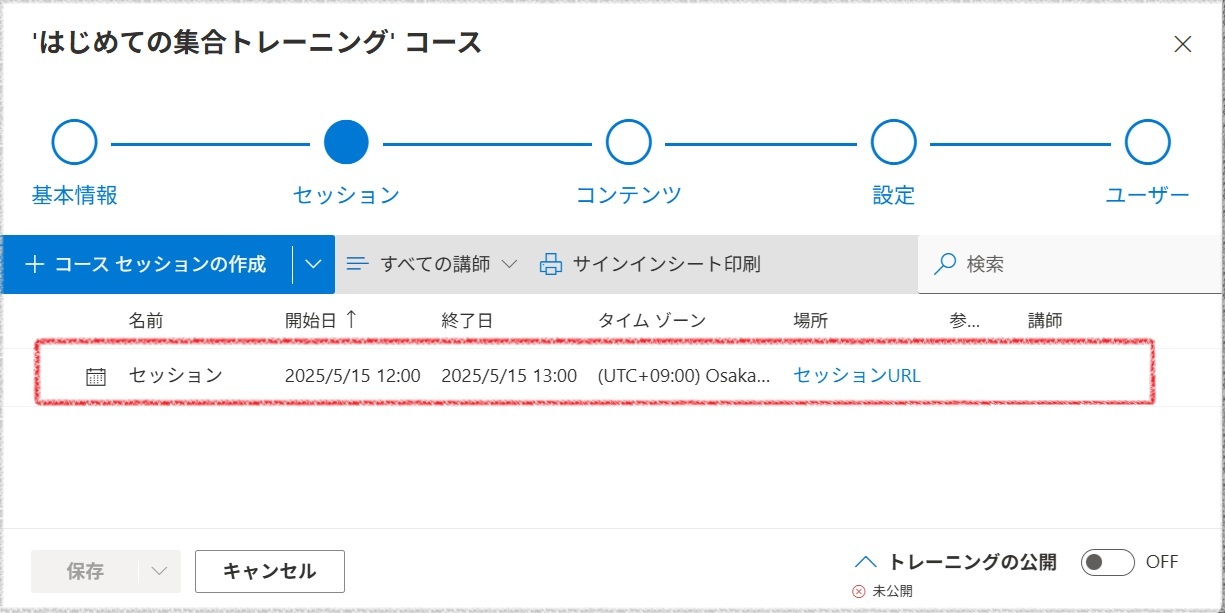
Task: Toggle the トレーニングの公開 switch on
Action: (1108, 562)
